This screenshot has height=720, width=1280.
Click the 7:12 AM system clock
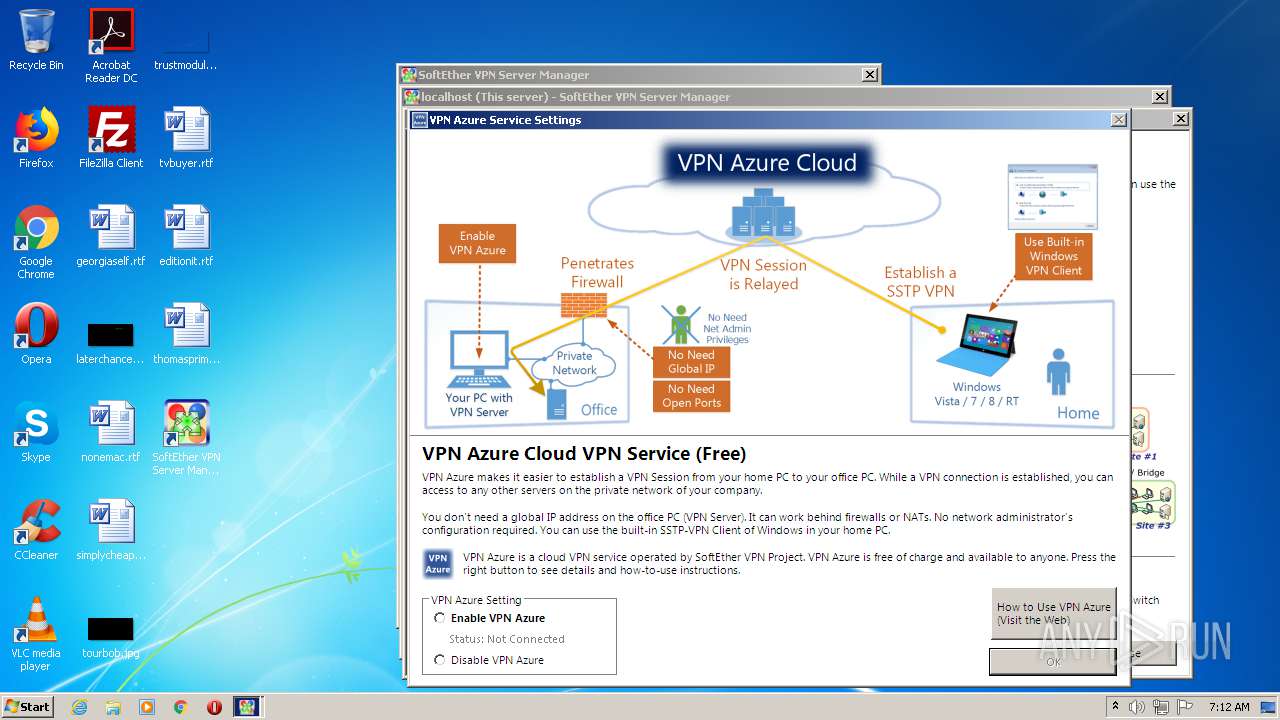[x=1229, y=706]
